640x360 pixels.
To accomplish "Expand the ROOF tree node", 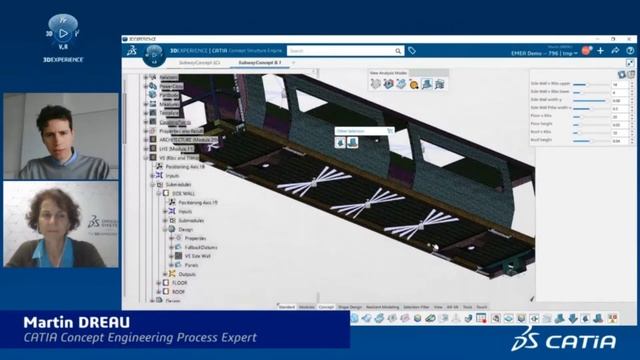I will [159, 292].
